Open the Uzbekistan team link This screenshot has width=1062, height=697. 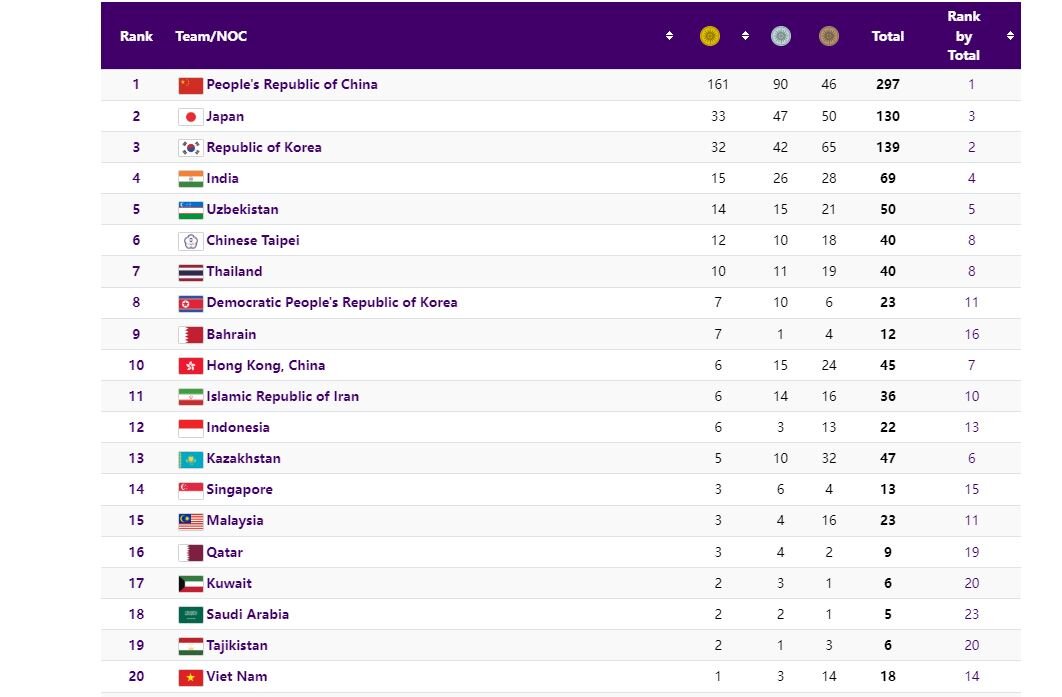242,210
